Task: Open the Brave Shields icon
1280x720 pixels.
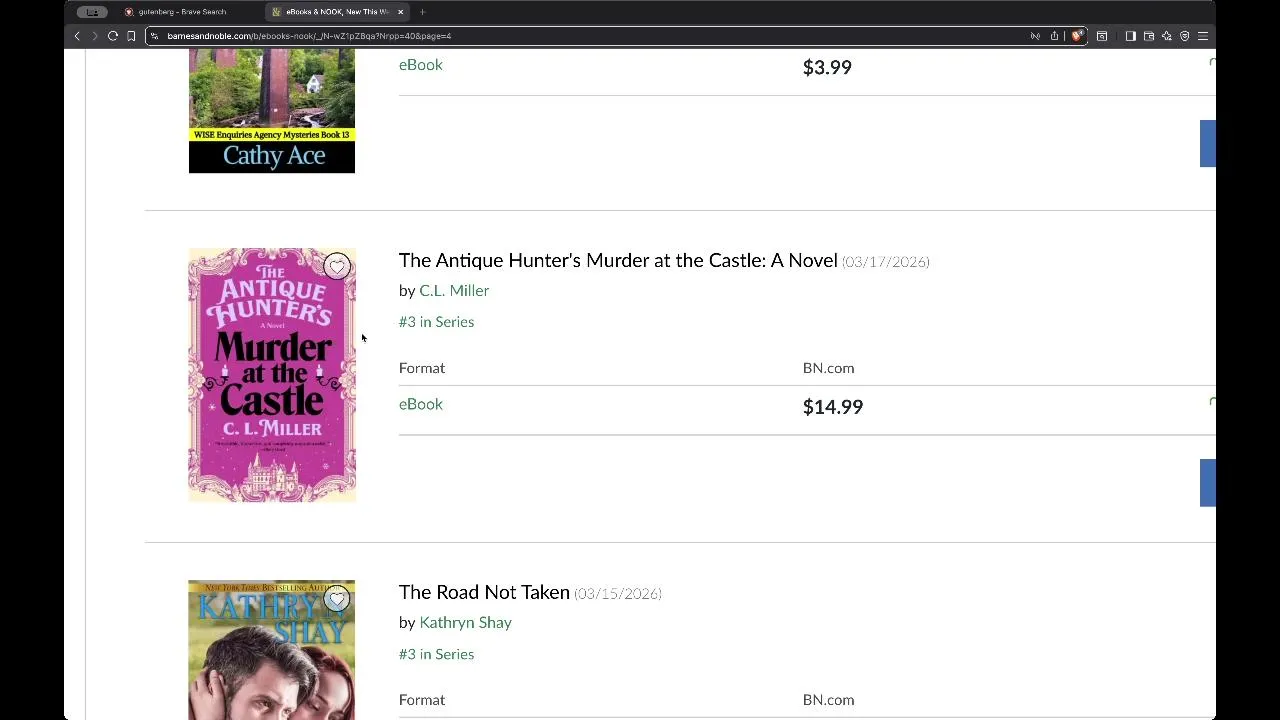Action: (x=1076, y=36)
